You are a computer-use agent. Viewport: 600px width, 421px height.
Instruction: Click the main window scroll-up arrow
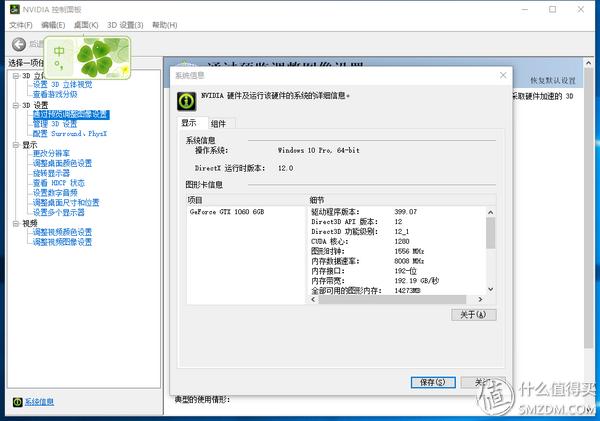click(x=589, y=63)
